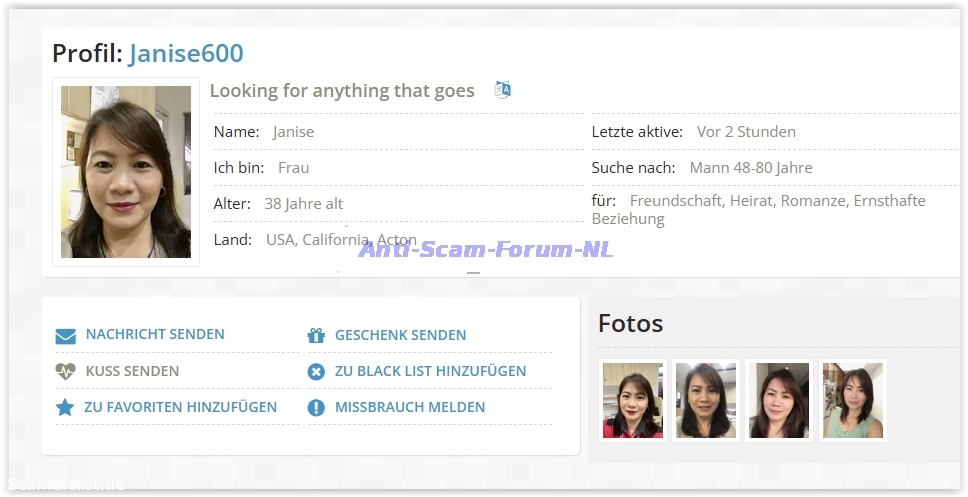Click the gift box icon
This screenshot has height=497, width=968.
pyautogui.click(x=316, y=336)
